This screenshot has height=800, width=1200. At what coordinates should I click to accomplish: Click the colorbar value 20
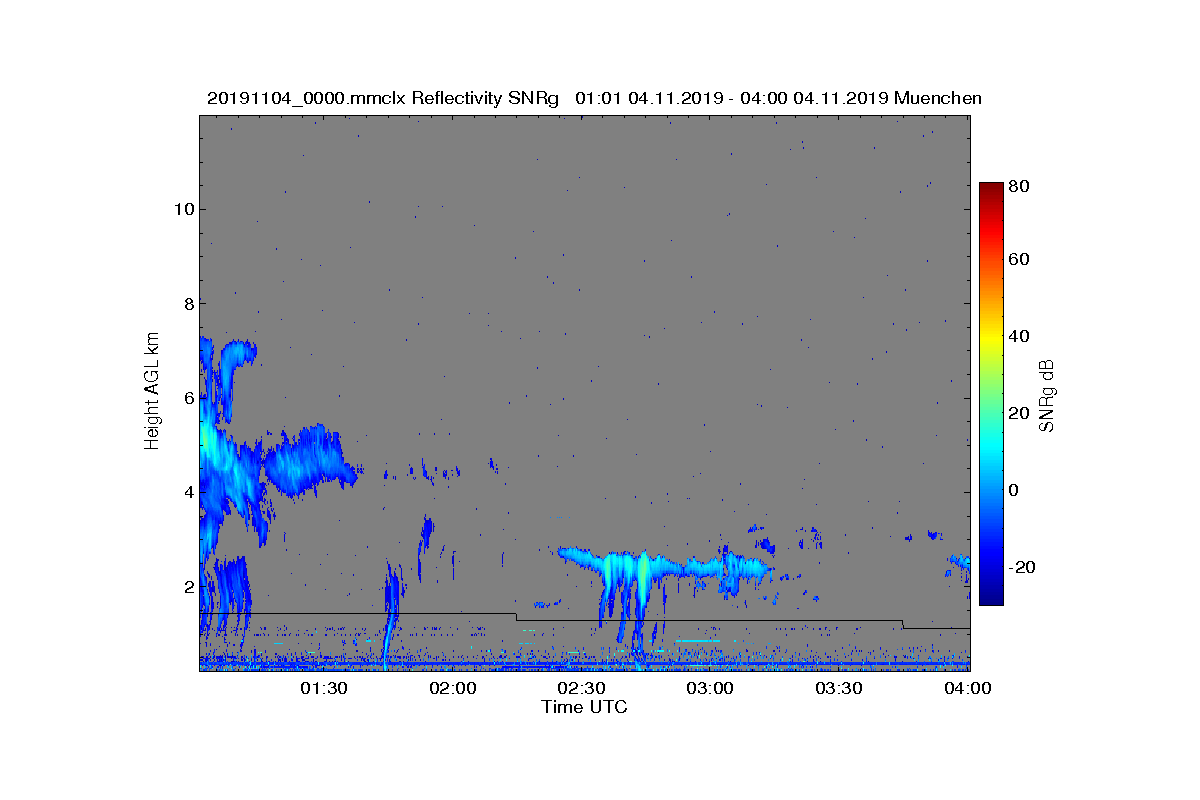(1020, 413)
